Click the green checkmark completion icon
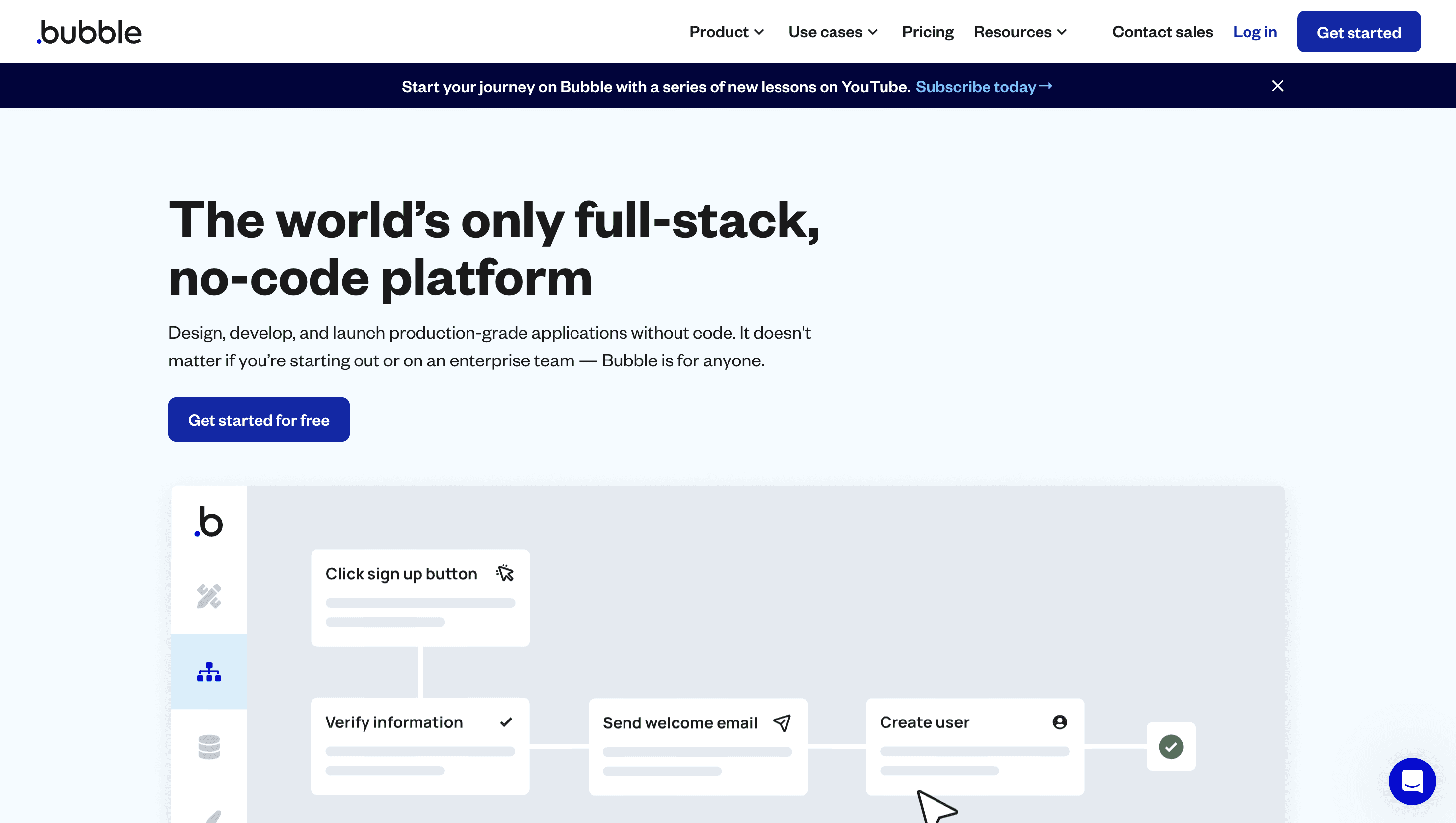This screenshot has height=823, width=1456. [1171, 746]
